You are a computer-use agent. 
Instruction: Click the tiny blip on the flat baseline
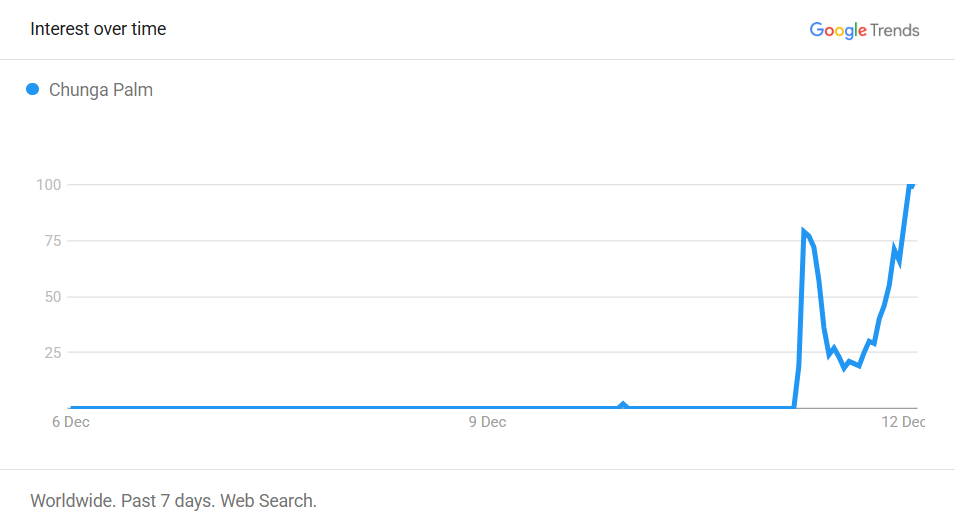623,404
